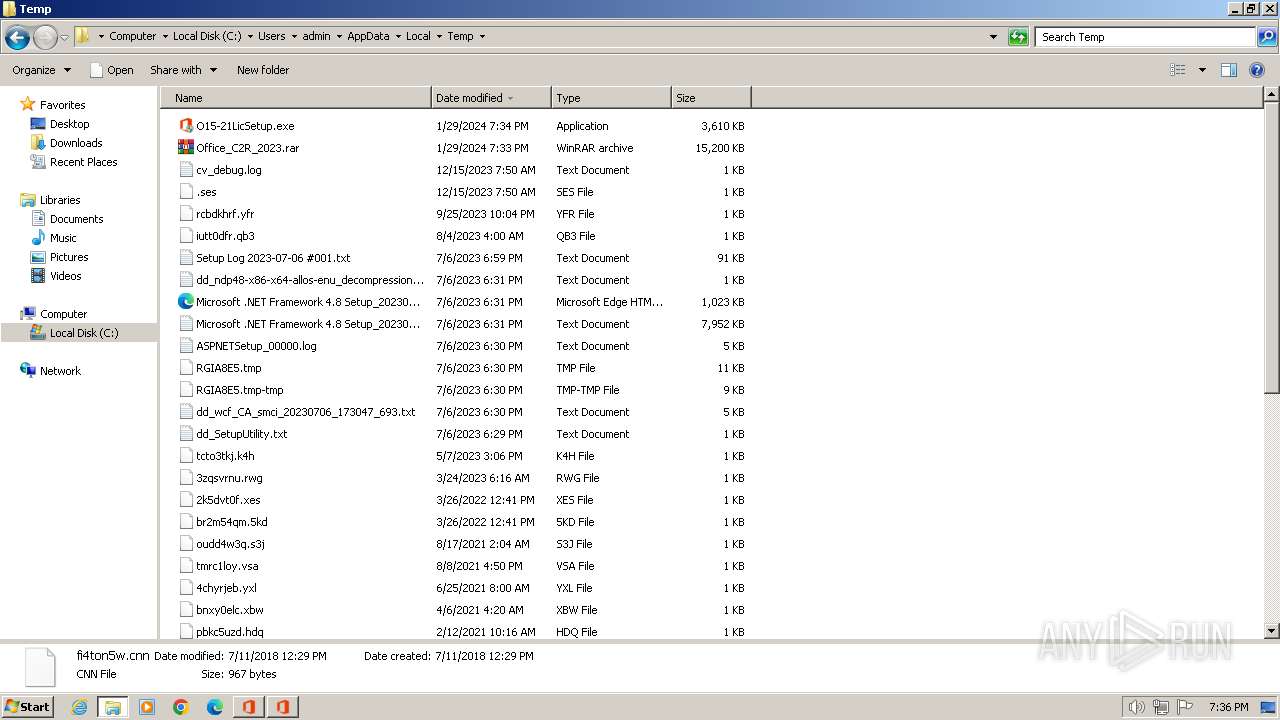This screenshot has height=720, width=1280.
Task: Click Computer in the breadcrumb path
Action: point(133,36)
